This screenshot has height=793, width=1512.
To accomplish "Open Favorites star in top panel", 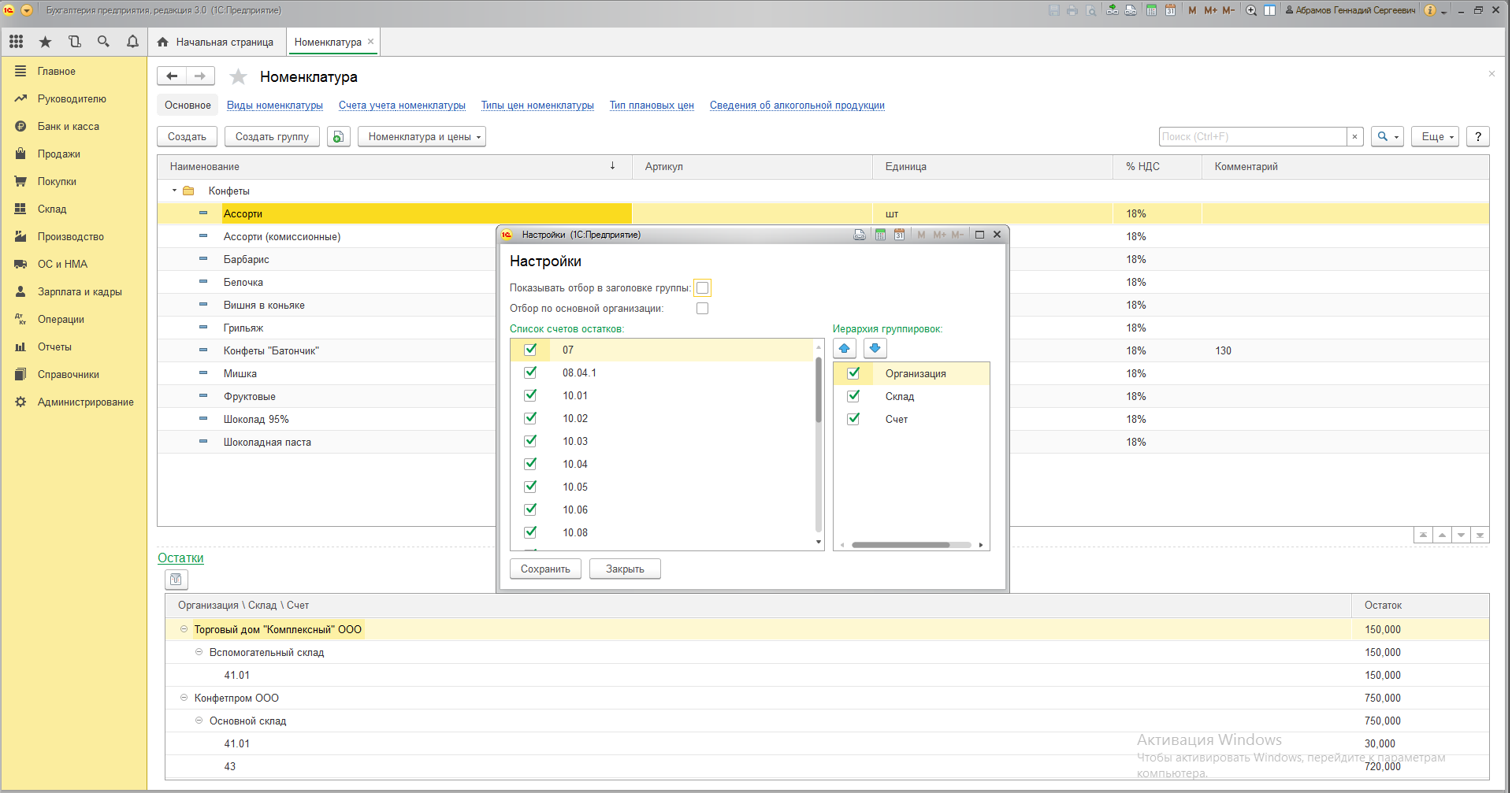I will pyautogui.click(x=45, y=42).
